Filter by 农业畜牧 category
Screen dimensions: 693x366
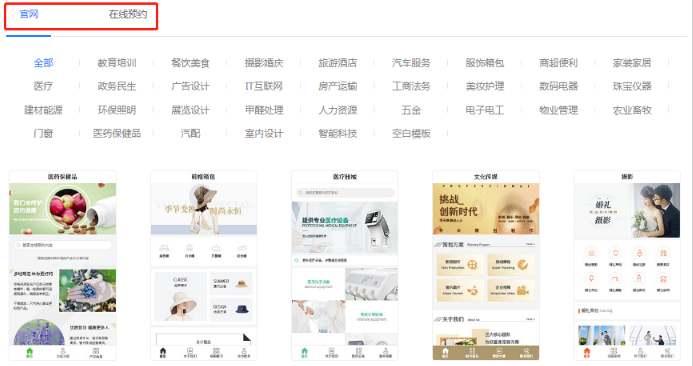632,110
